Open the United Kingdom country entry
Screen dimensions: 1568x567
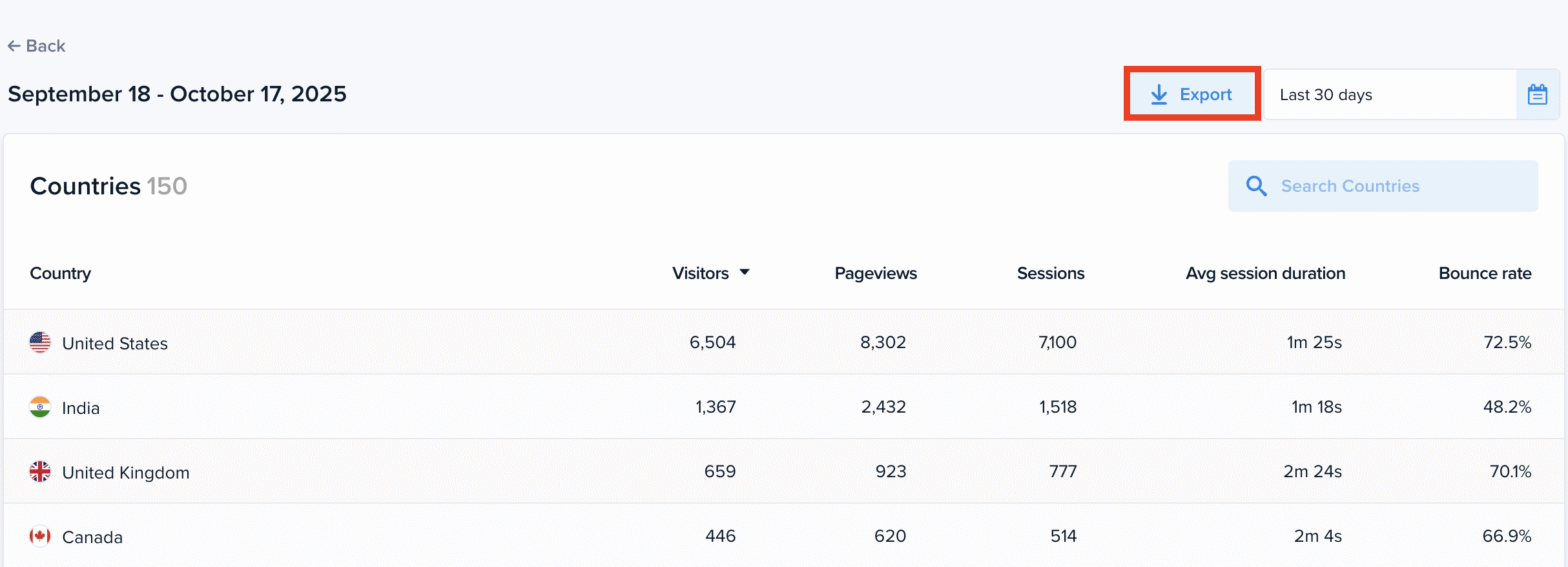[x=125, y=472]
